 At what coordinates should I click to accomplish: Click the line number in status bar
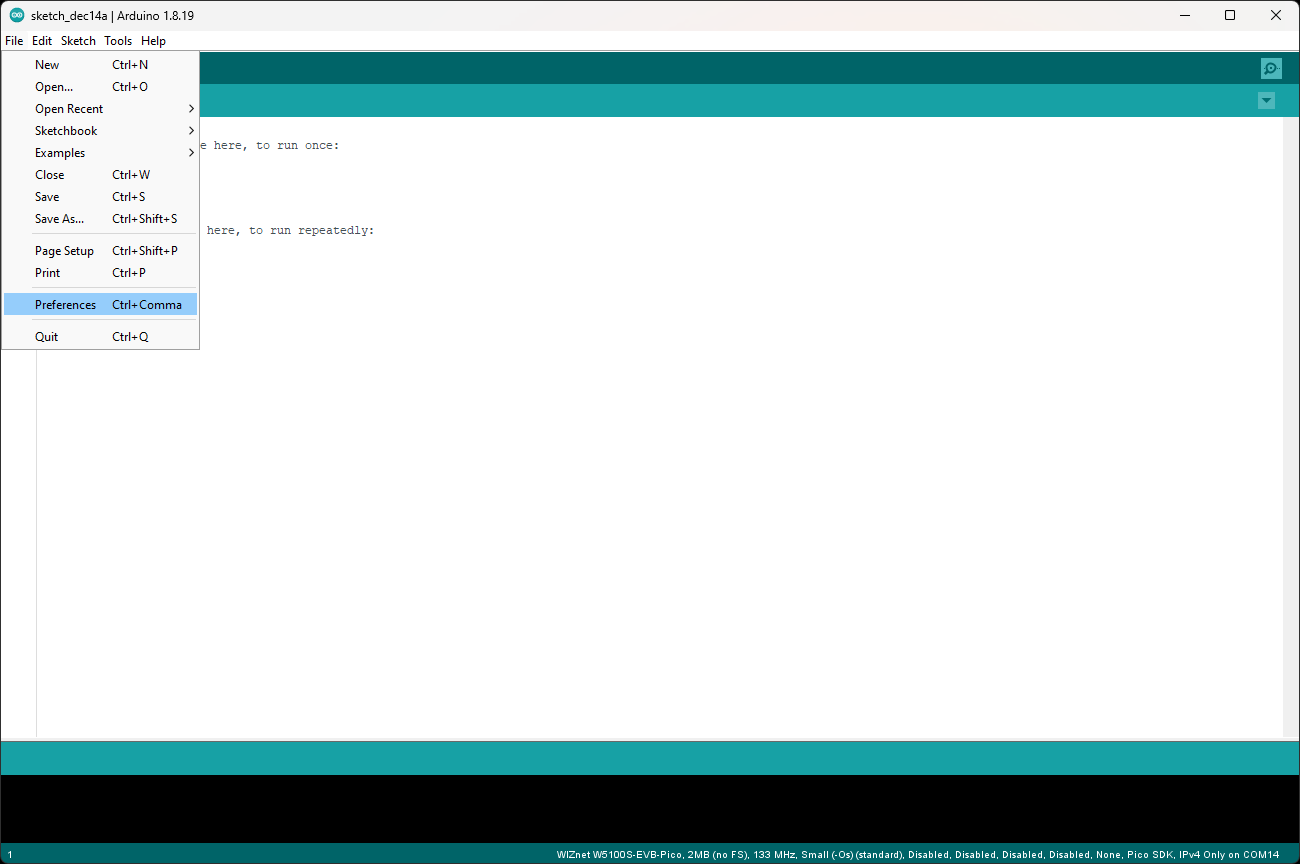pyautogui.click(x=9, y=855)
